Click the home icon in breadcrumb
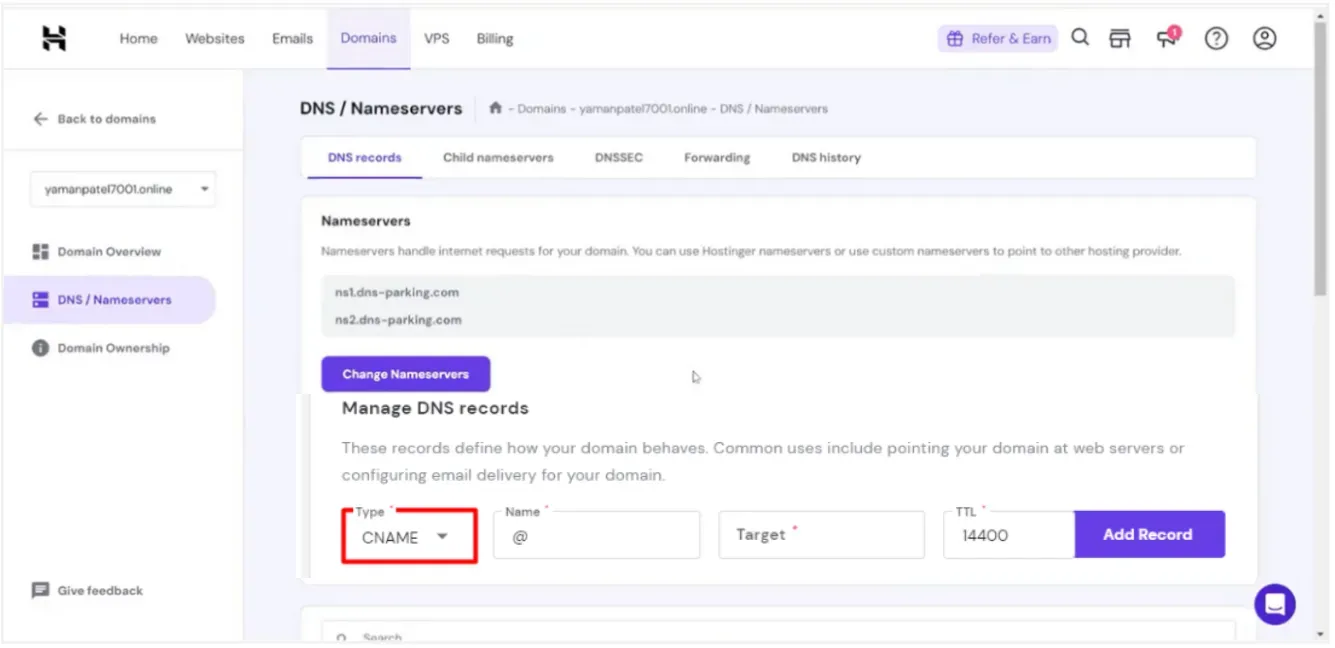1335x648 pixels. tap(495, 108)
